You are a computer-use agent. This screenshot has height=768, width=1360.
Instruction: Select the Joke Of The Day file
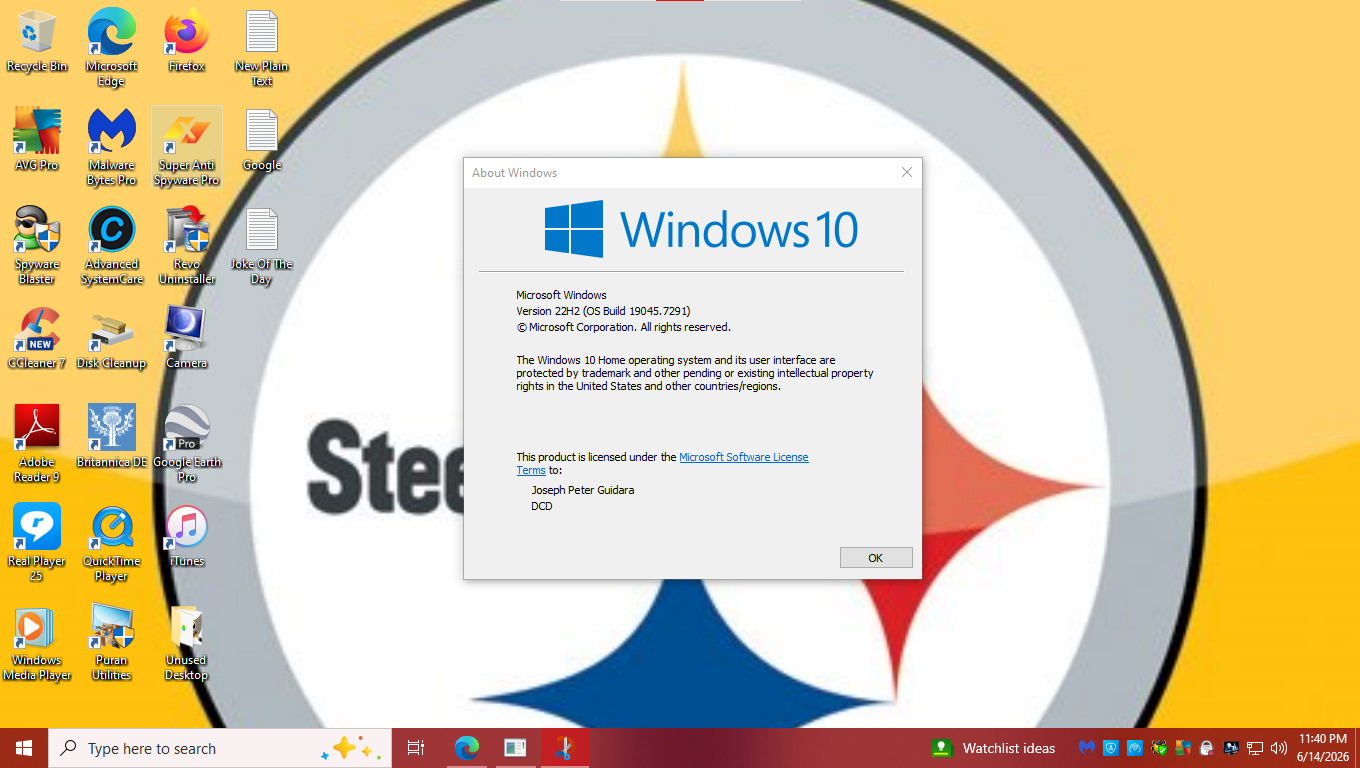(x=261, y=245)
